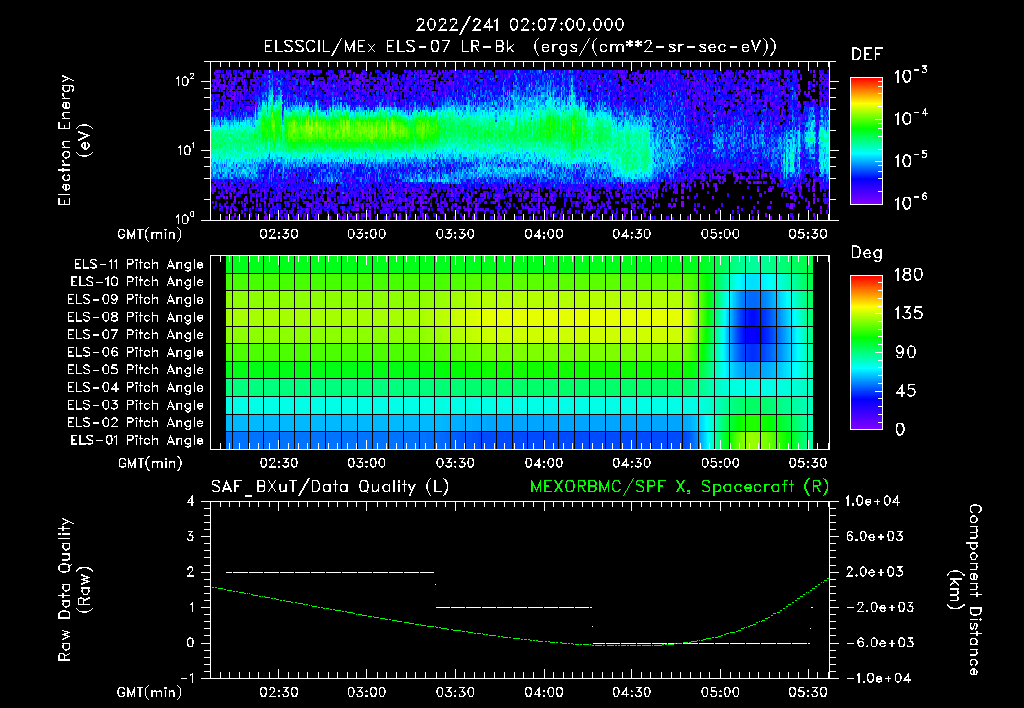Viewport: 1024px width, 708px height.
Task: Select the ELS-01 Pitch Angle row label
Action: click(x=137, y=441)
